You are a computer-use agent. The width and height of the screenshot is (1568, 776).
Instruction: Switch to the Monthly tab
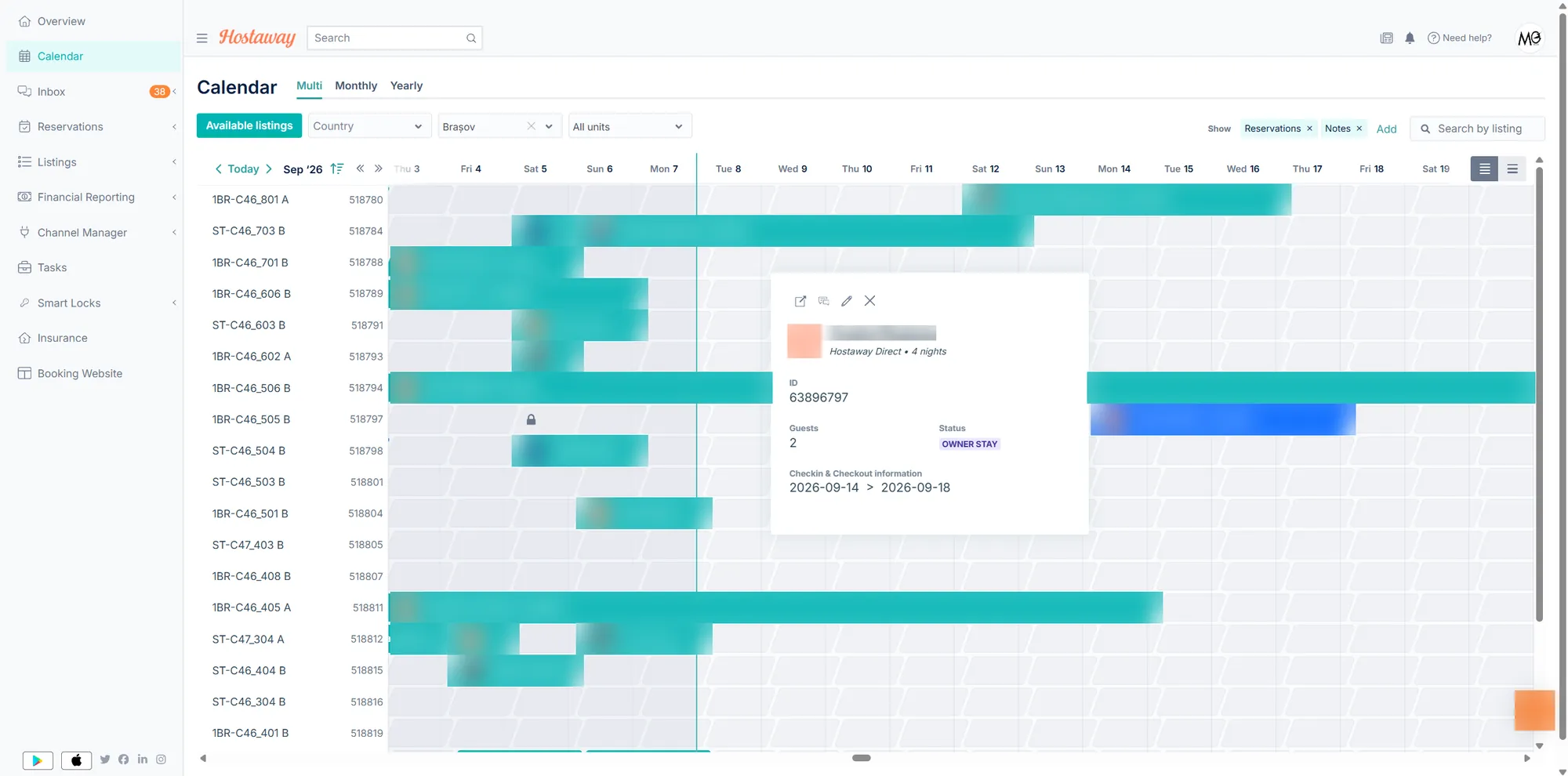coord(356,85)
